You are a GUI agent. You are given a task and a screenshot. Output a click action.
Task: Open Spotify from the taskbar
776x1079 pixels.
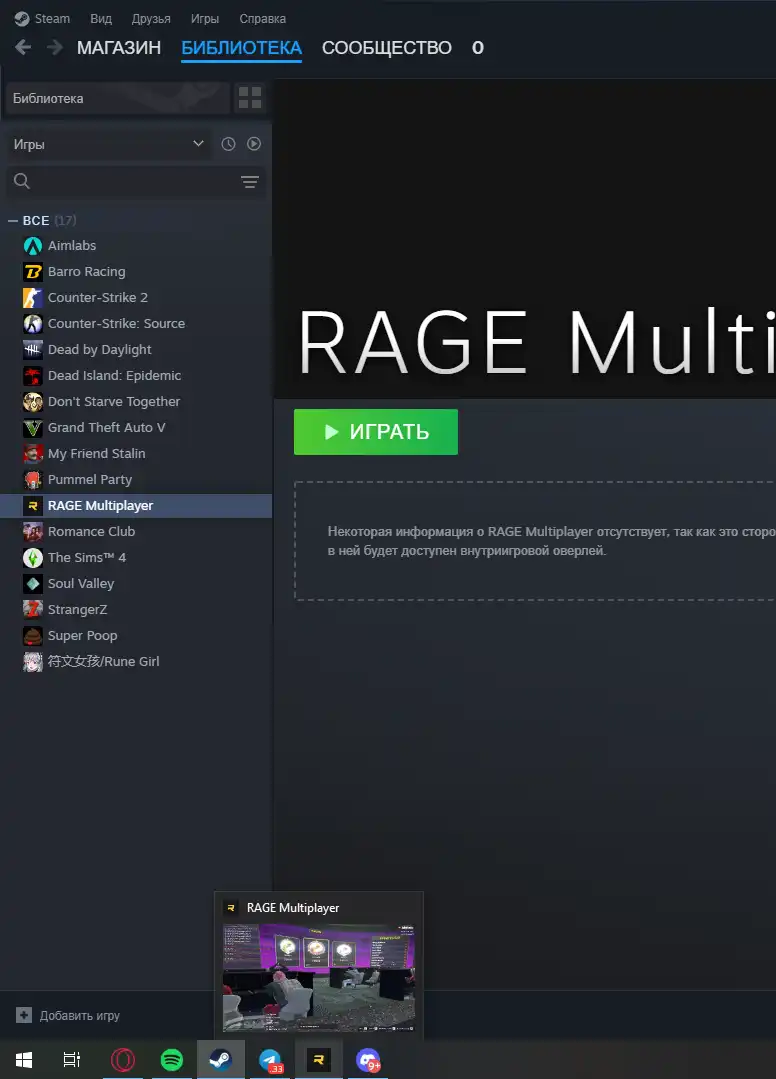[x=171, y=1060]
